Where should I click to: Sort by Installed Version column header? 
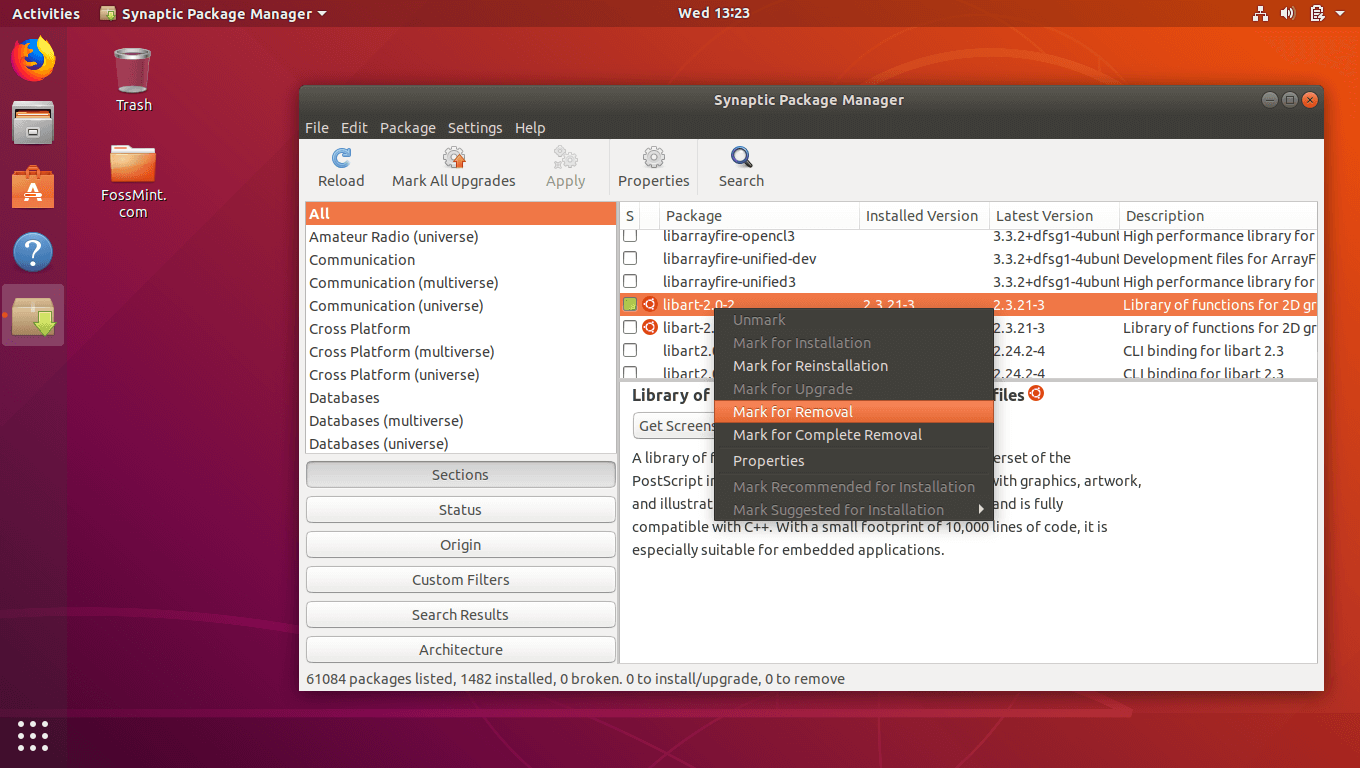[x=924, y=216]
